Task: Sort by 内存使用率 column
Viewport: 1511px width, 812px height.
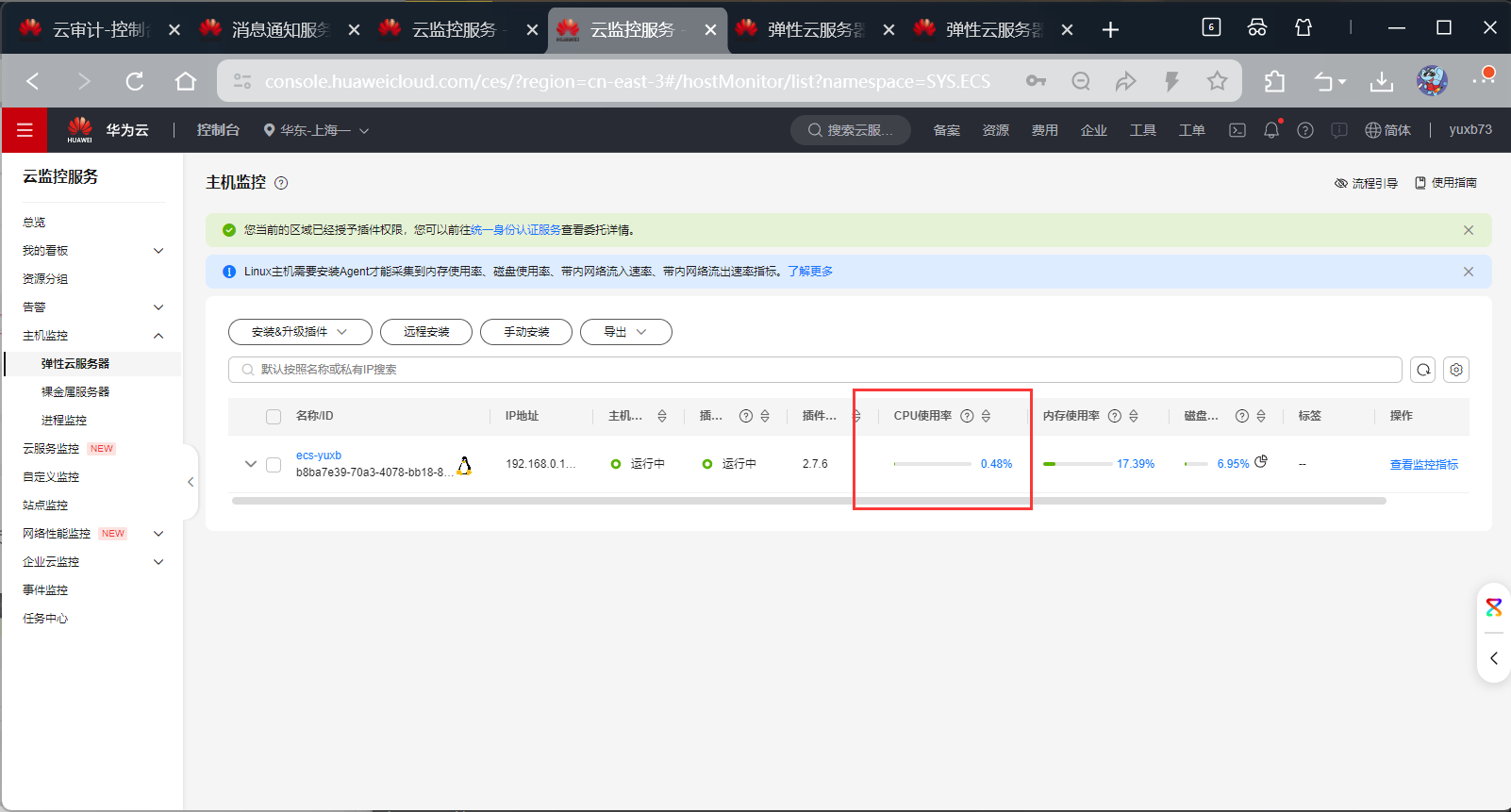Action: tap(1134, 416)
